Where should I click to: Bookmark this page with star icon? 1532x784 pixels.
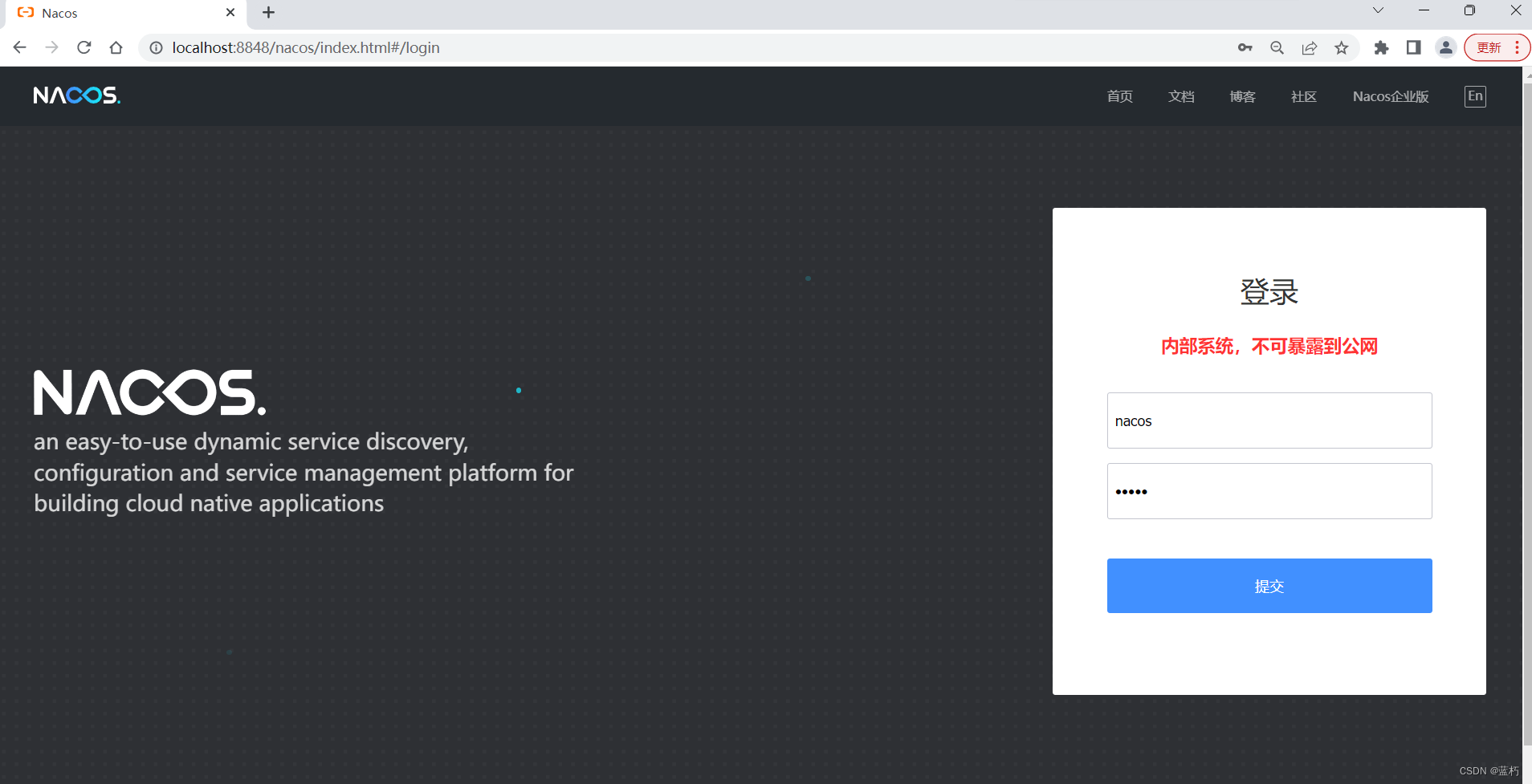[x=1342, y=47]
